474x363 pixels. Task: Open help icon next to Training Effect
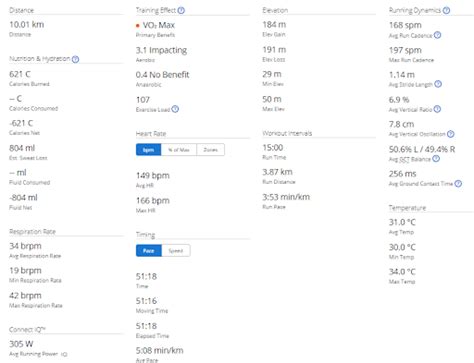click(x=181, y=11)
